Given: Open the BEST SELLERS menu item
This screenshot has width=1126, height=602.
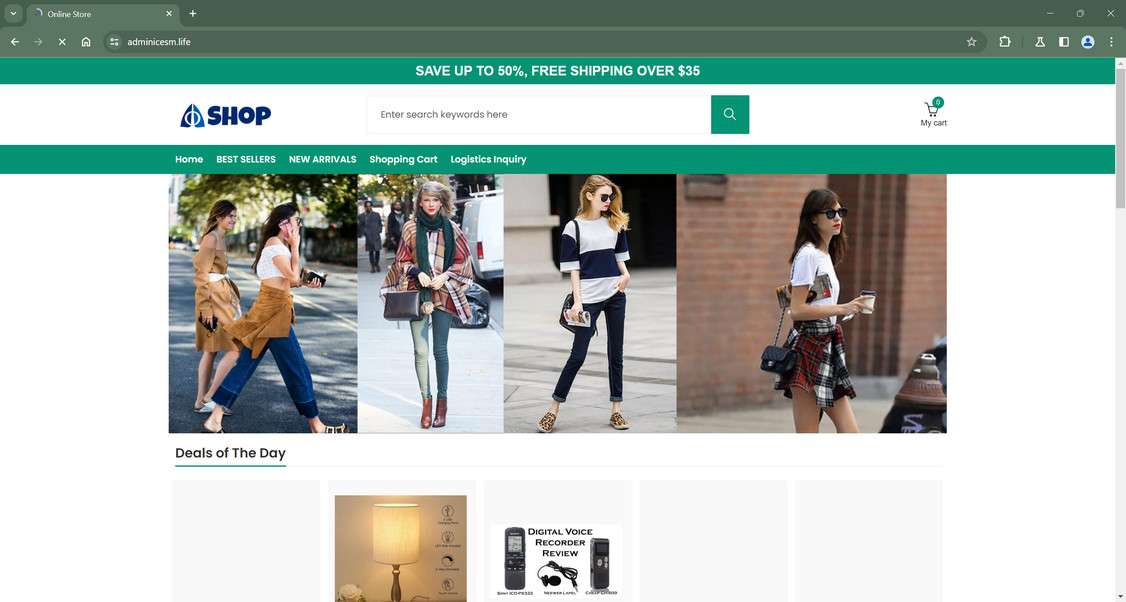Looking at the screenshot, I should [246, 159].
